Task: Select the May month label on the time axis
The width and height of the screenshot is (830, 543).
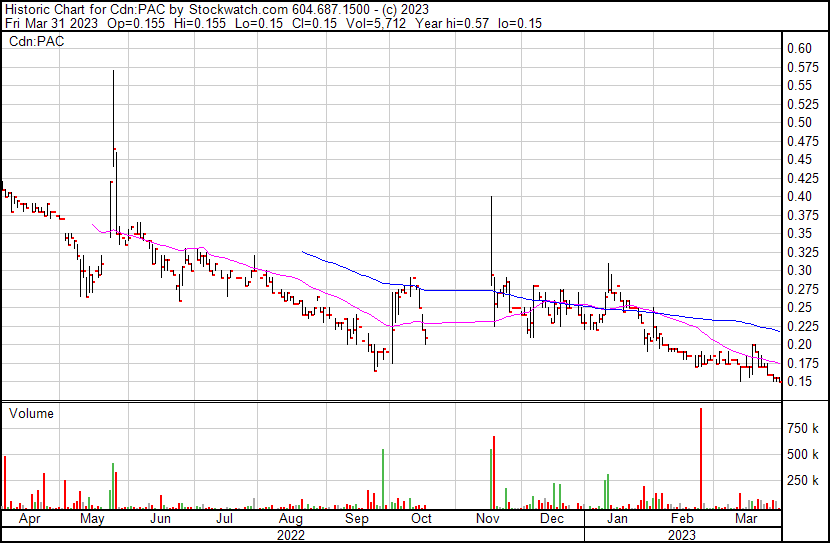Action: coord(91,519)
